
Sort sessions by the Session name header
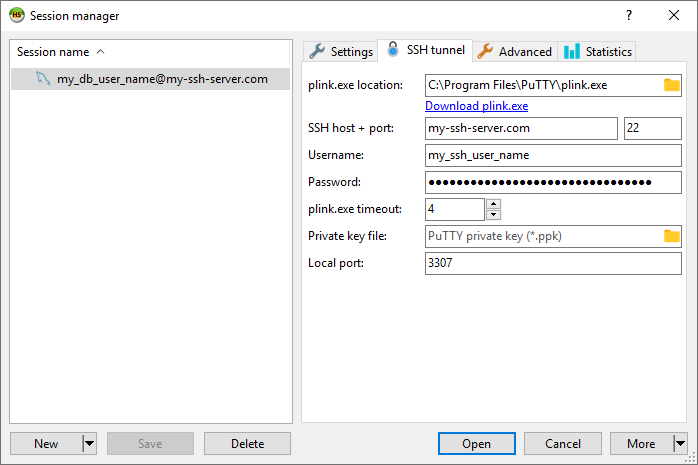150,52
